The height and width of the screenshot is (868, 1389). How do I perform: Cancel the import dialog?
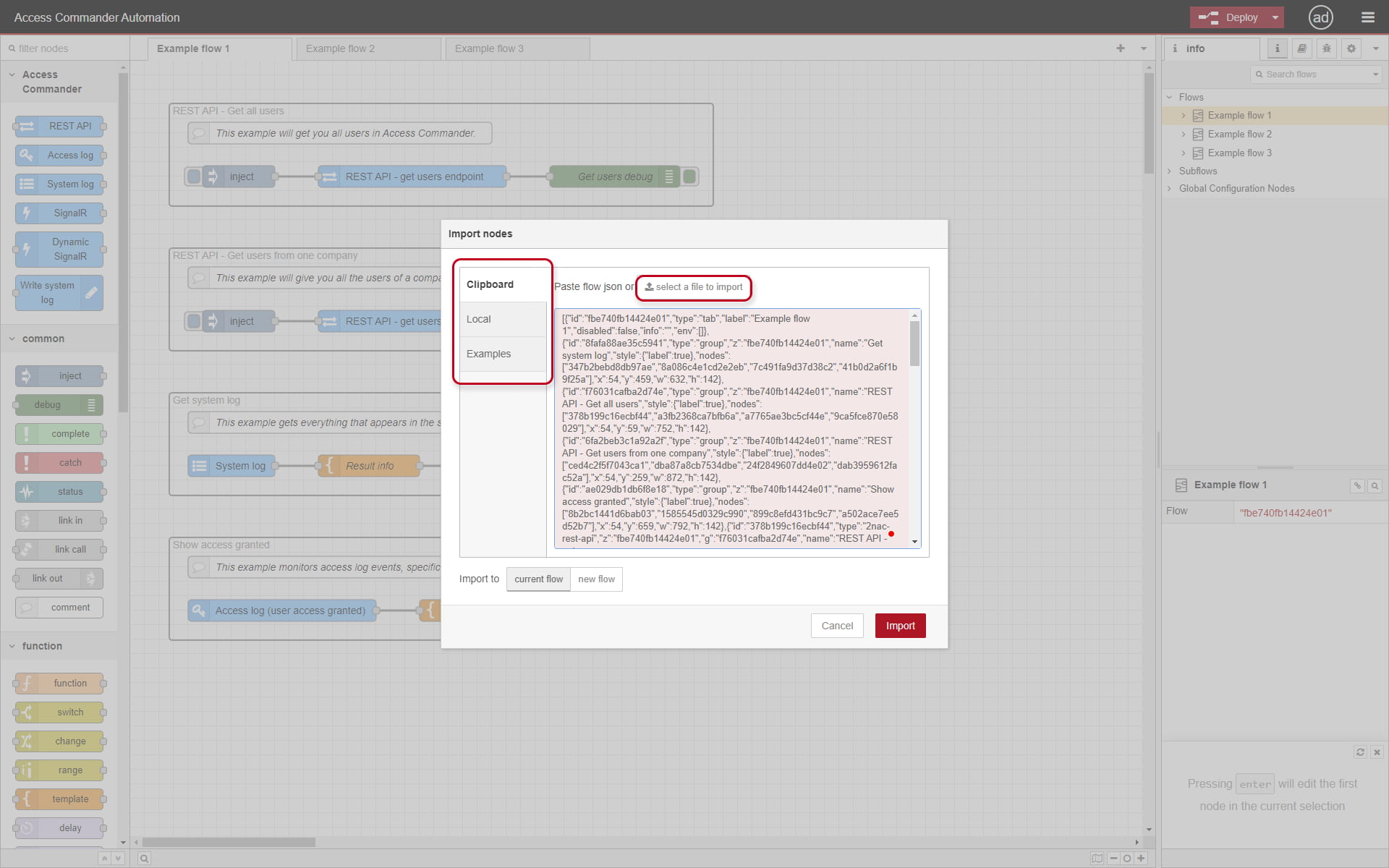point(837,626)
